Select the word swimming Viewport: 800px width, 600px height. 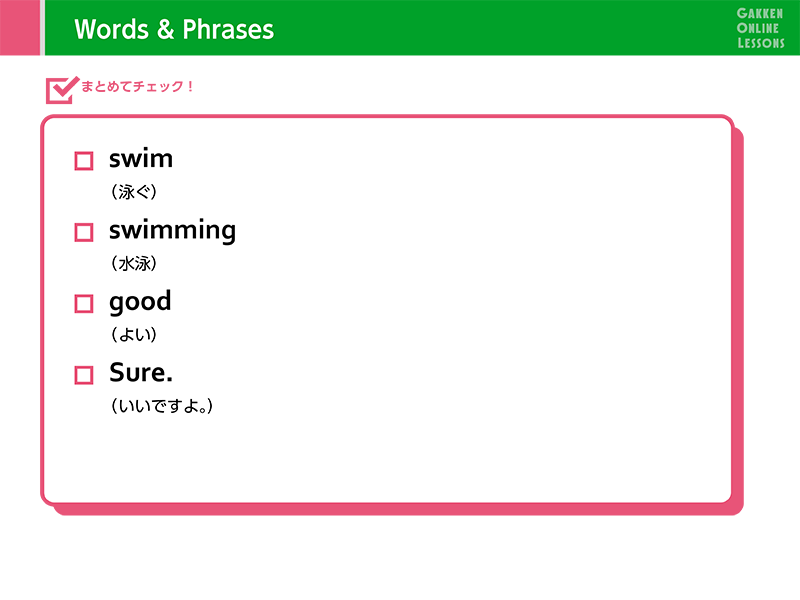click(x=172, y=231)
